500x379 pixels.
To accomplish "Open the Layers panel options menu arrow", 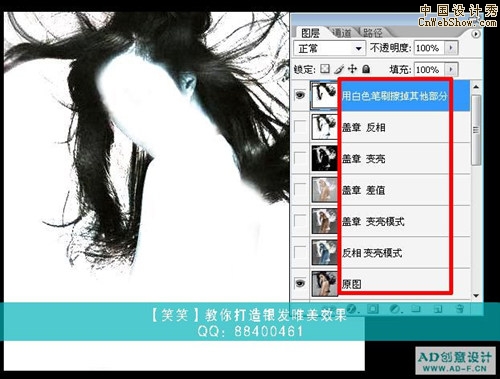I will (x=476, y=34).
